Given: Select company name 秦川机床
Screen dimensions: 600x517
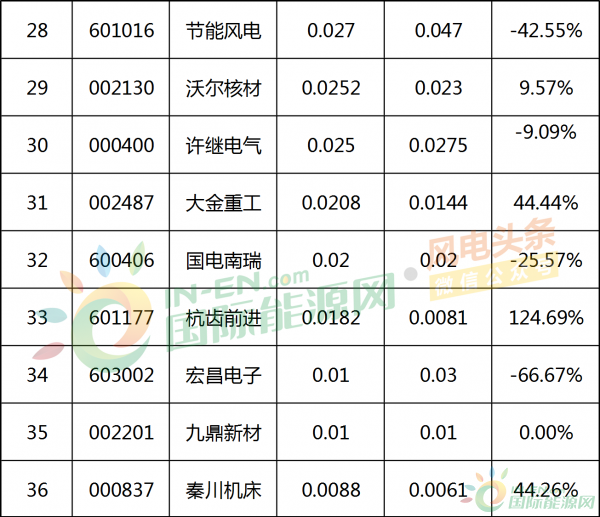Looking at the screenshot, I should coord(223,490).
